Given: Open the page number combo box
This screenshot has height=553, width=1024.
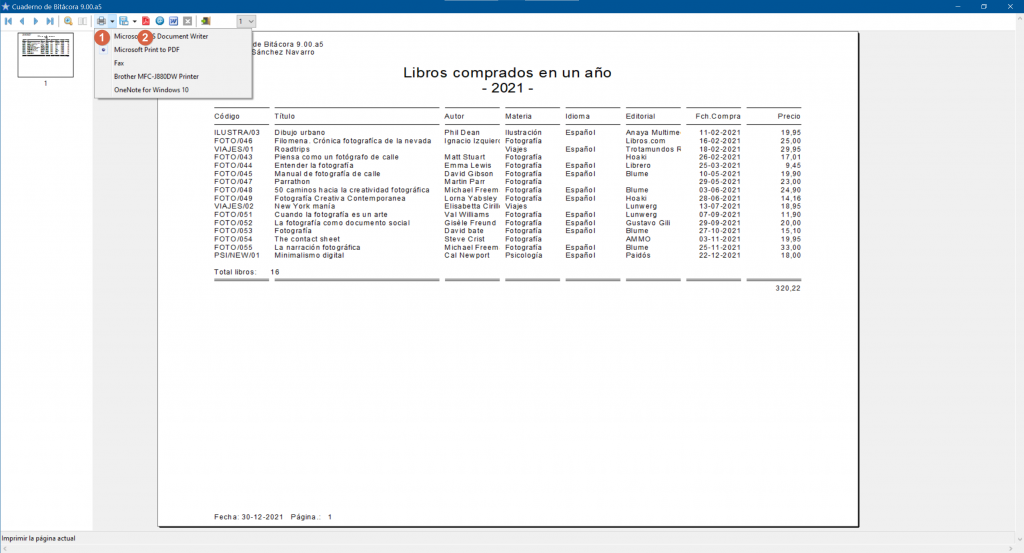Looking at the screenshot, I should tap(246, 21).
